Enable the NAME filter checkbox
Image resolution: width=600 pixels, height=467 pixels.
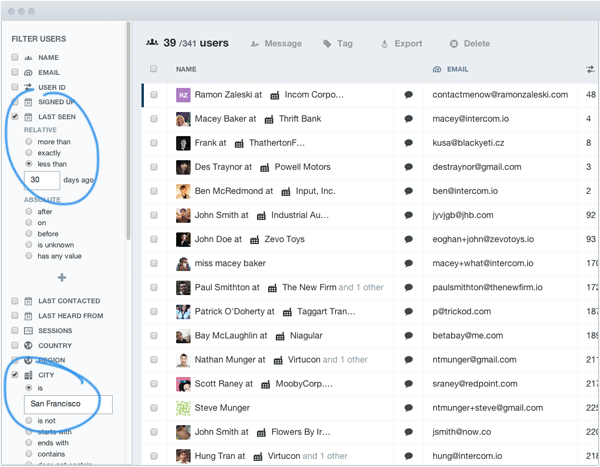15,57
